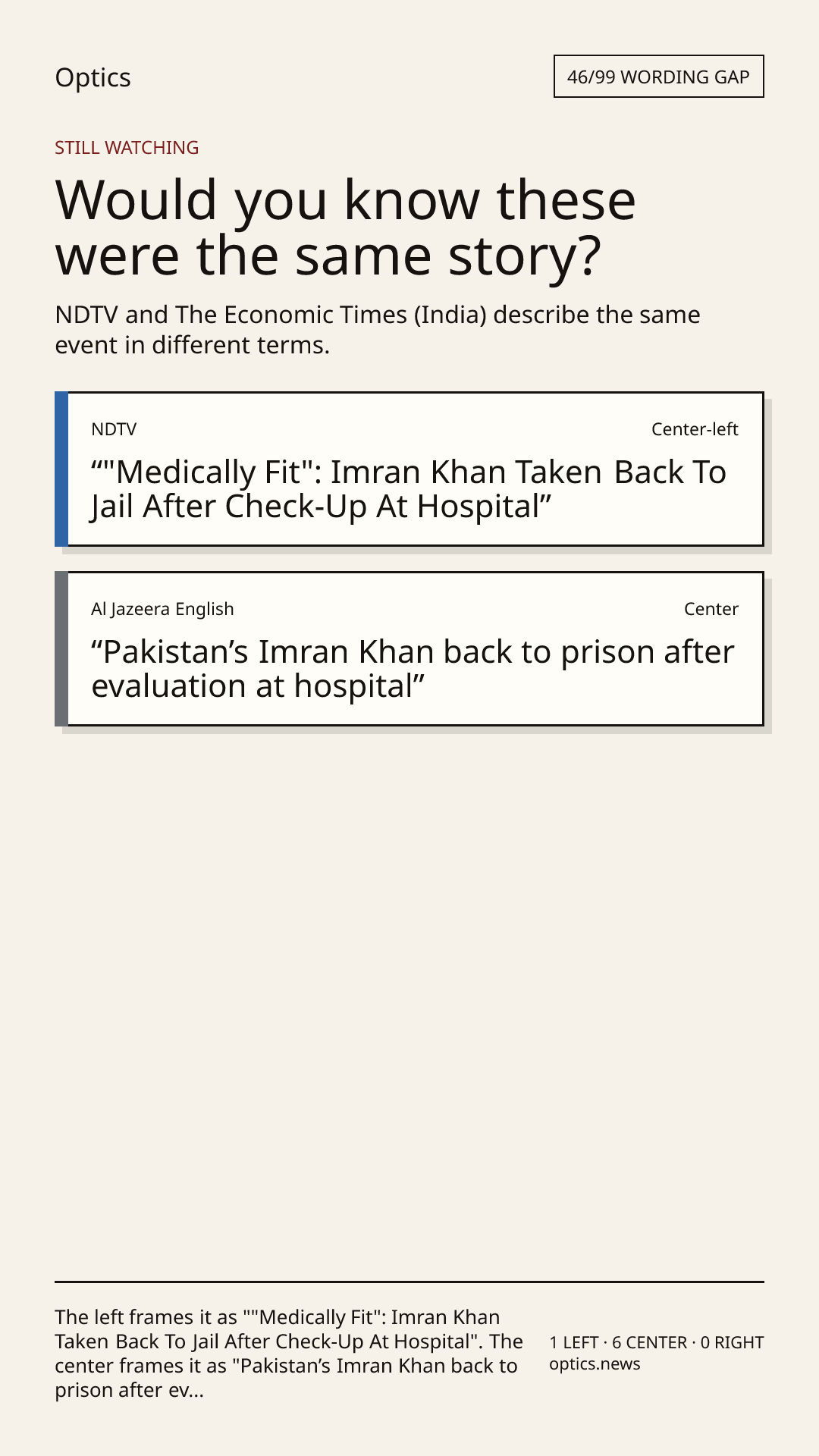819x1456 pixels.
Task: Click the 6 CENTER count
Action: point(650,1342)
